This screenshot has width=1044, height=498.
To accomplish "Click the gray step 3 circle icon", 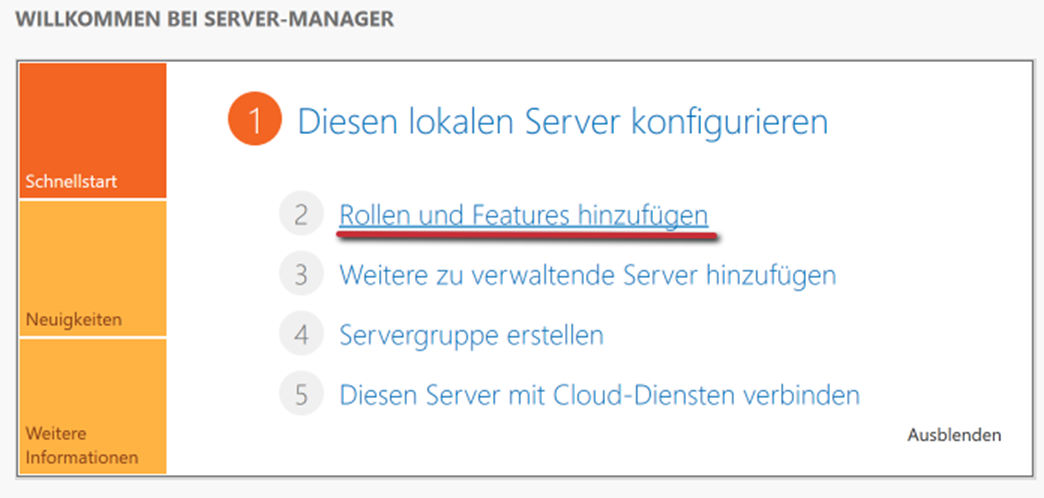I will [x=301, y=275].
